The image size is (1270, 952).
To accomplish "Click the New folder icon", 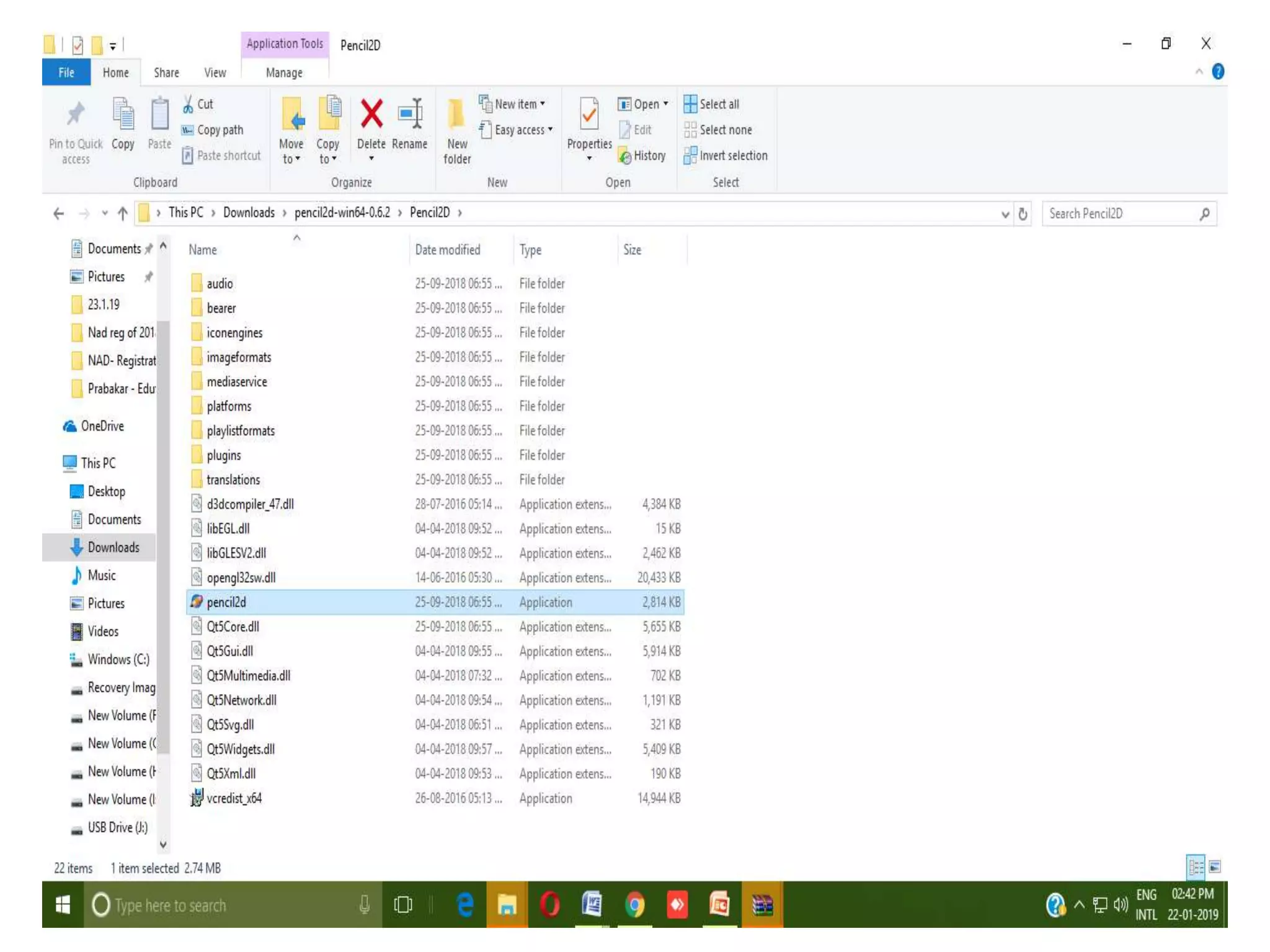I will [x=456, y=114].
